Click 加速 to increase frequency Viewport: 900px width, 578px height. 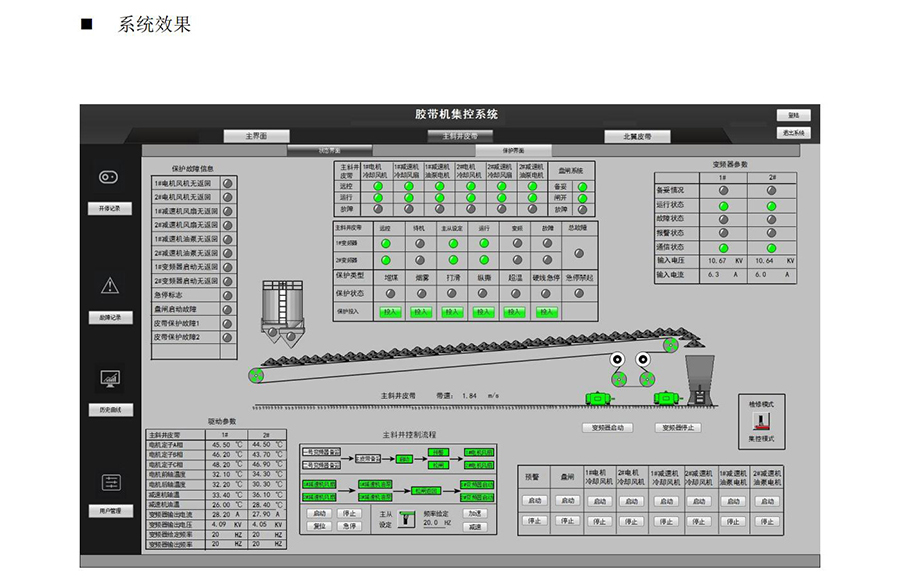coord(475,513)
